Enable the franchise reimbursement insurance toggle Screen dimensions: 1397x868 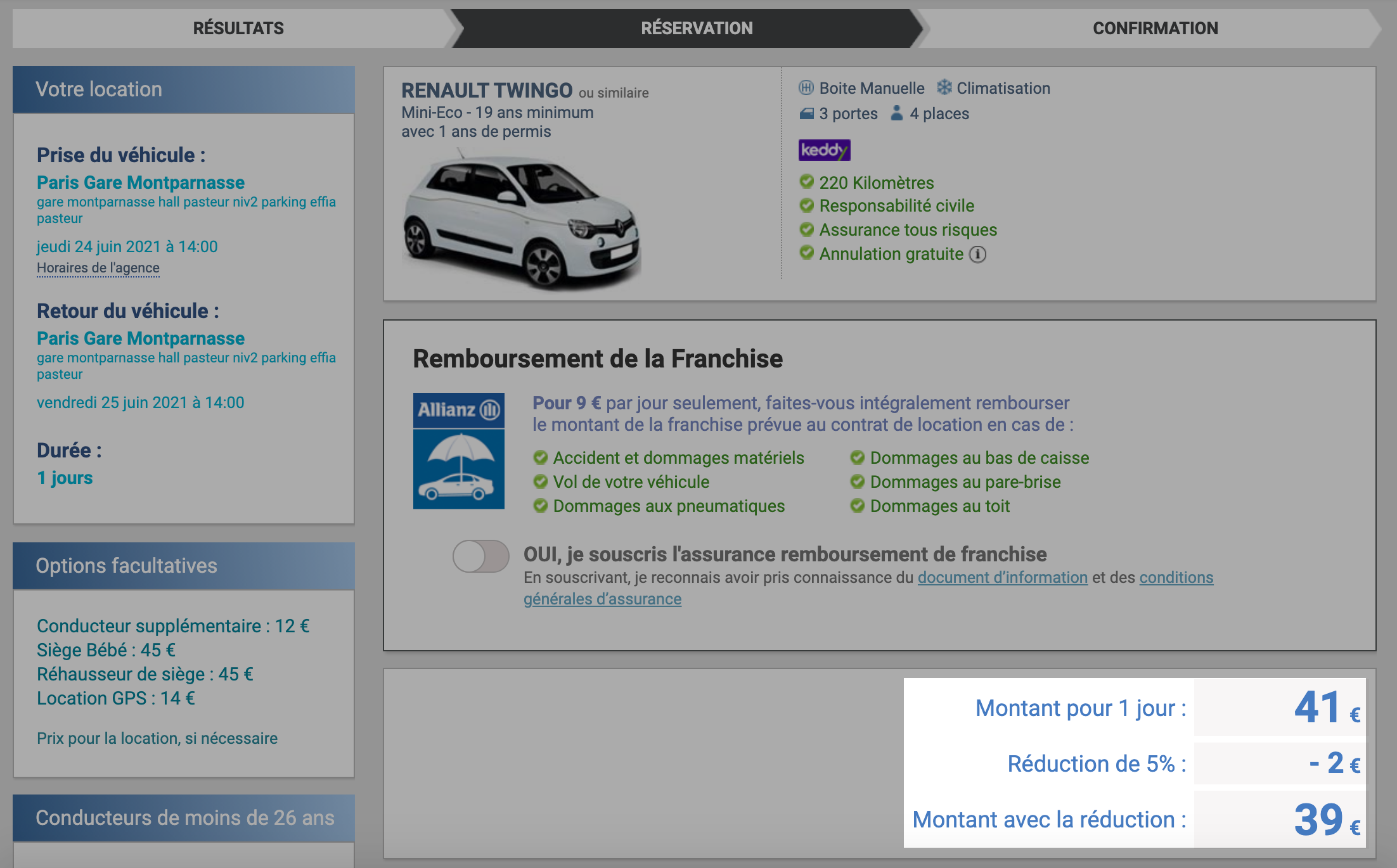pyautogui.click(x=480, y=556)
